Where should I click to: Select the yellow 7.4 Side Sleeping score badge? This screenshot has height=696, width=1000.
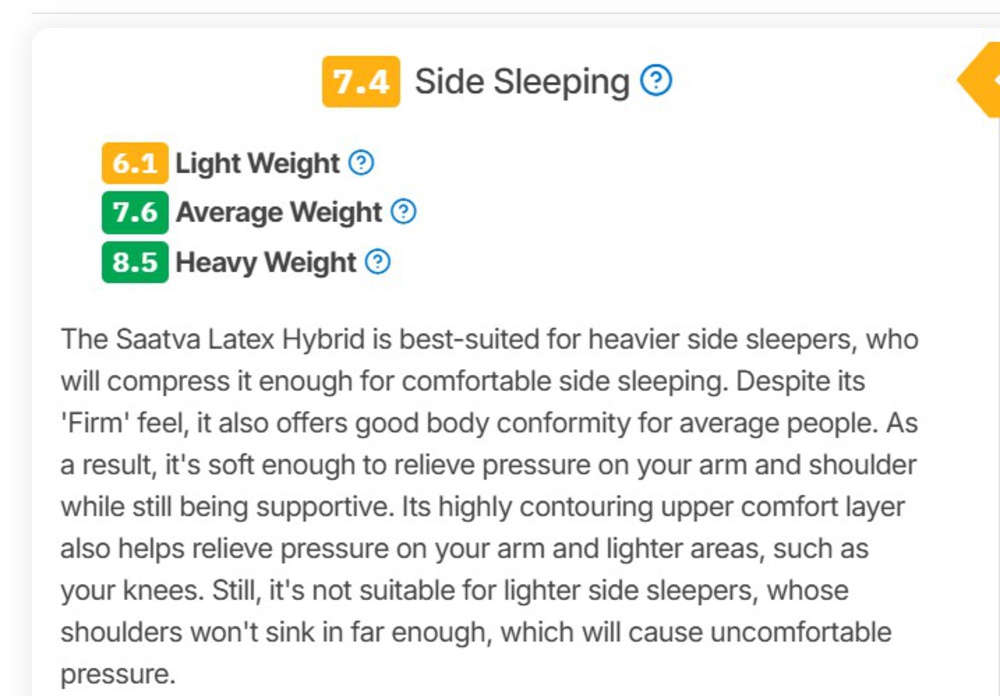360,81
